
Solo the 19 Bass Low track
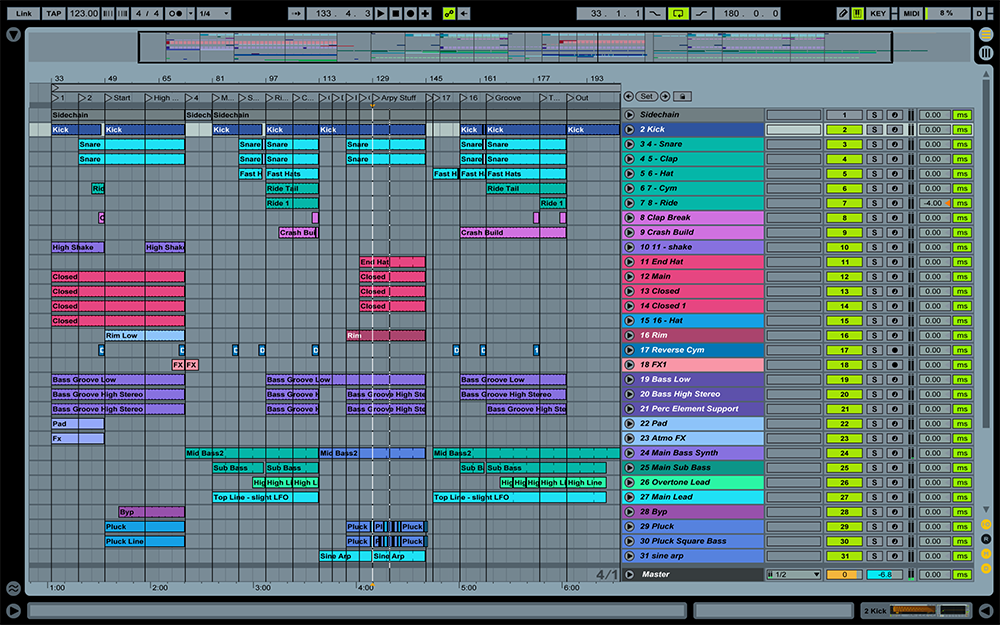click(874, 379)
